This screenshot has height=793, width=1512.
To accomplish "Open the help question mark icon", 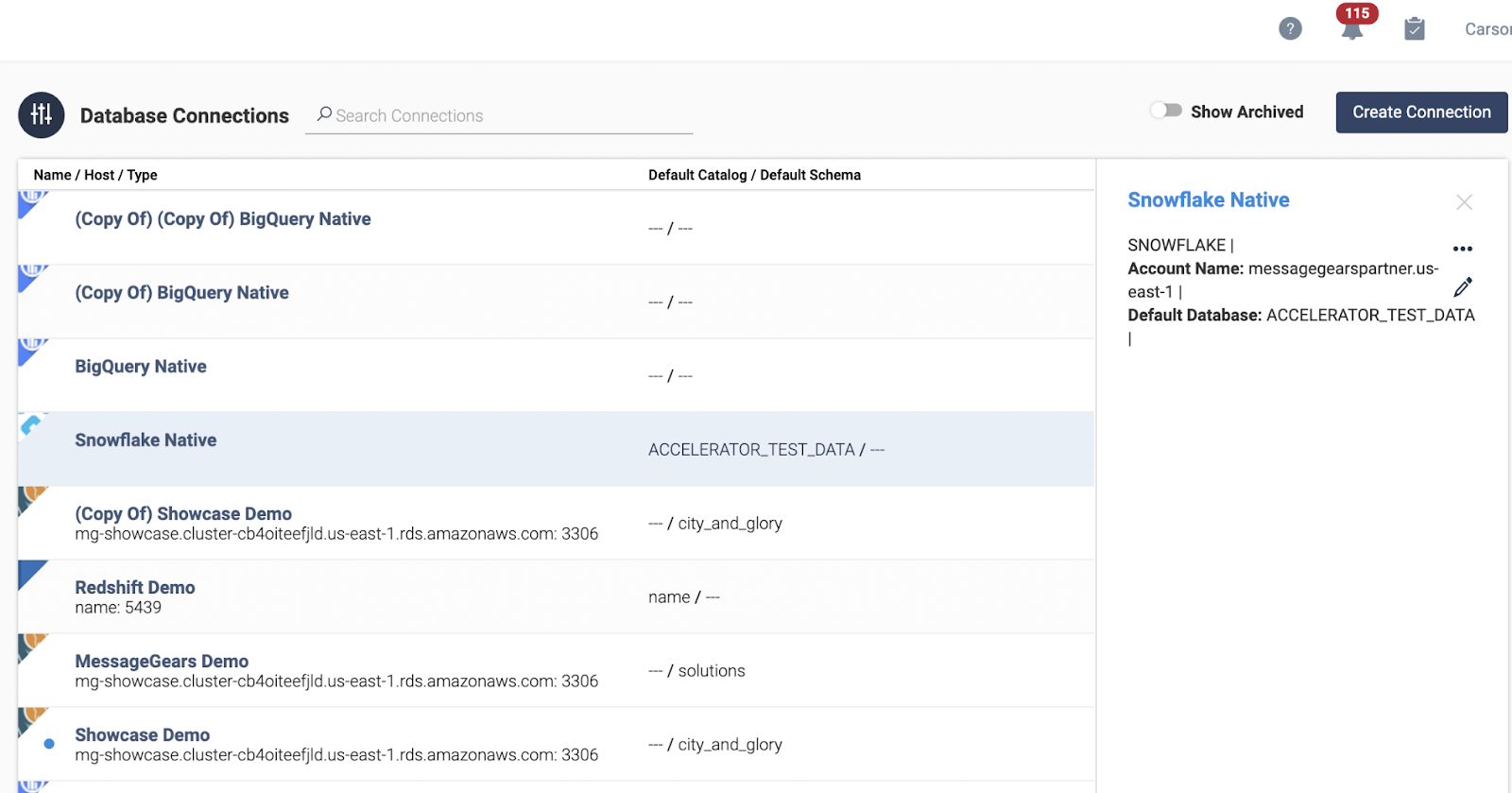I will coord(1290,29).
